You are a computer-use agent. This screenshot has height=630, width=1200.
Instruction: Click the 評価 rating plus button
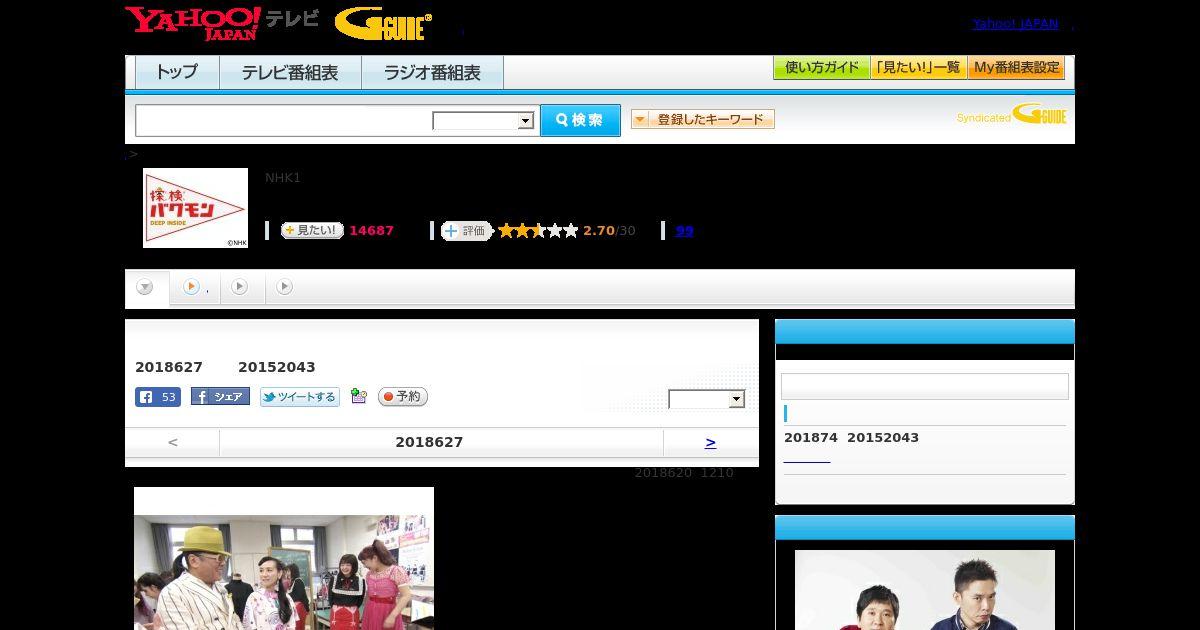(x=467, y=231)
